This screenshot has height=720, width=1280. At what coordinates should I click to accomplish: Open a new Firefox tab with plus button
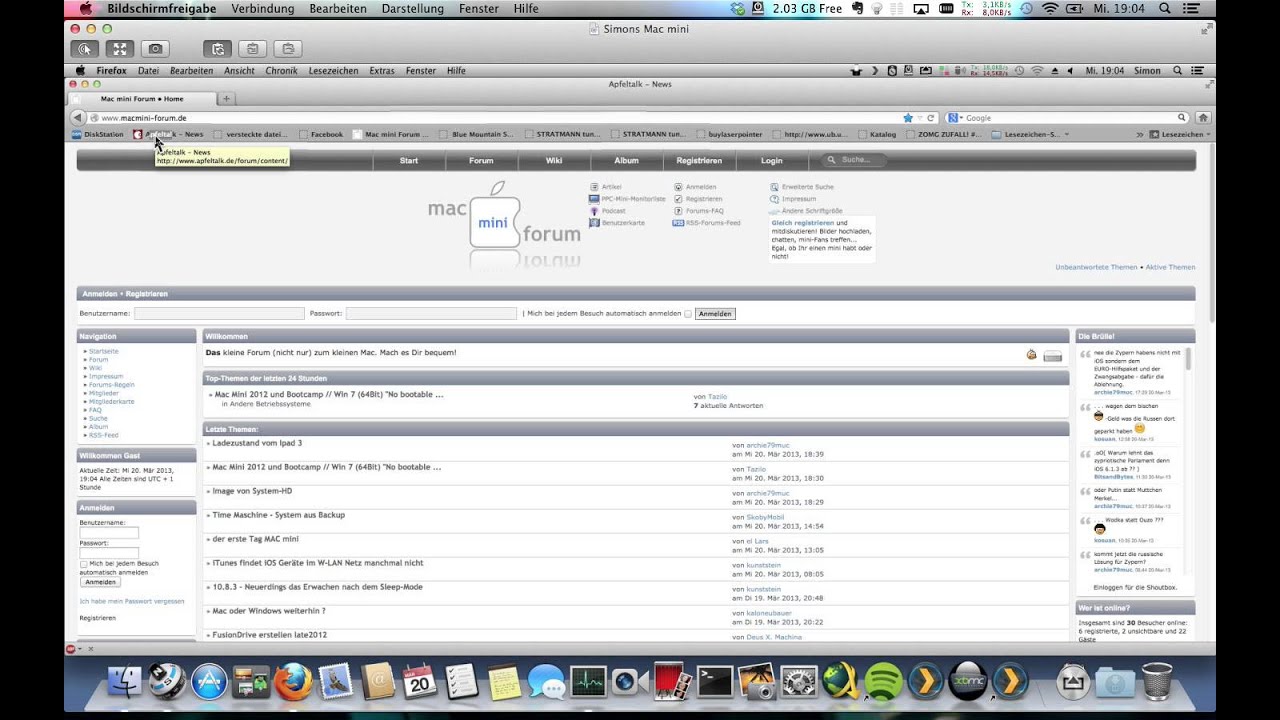pyautogui.click(x=227, y=99)
